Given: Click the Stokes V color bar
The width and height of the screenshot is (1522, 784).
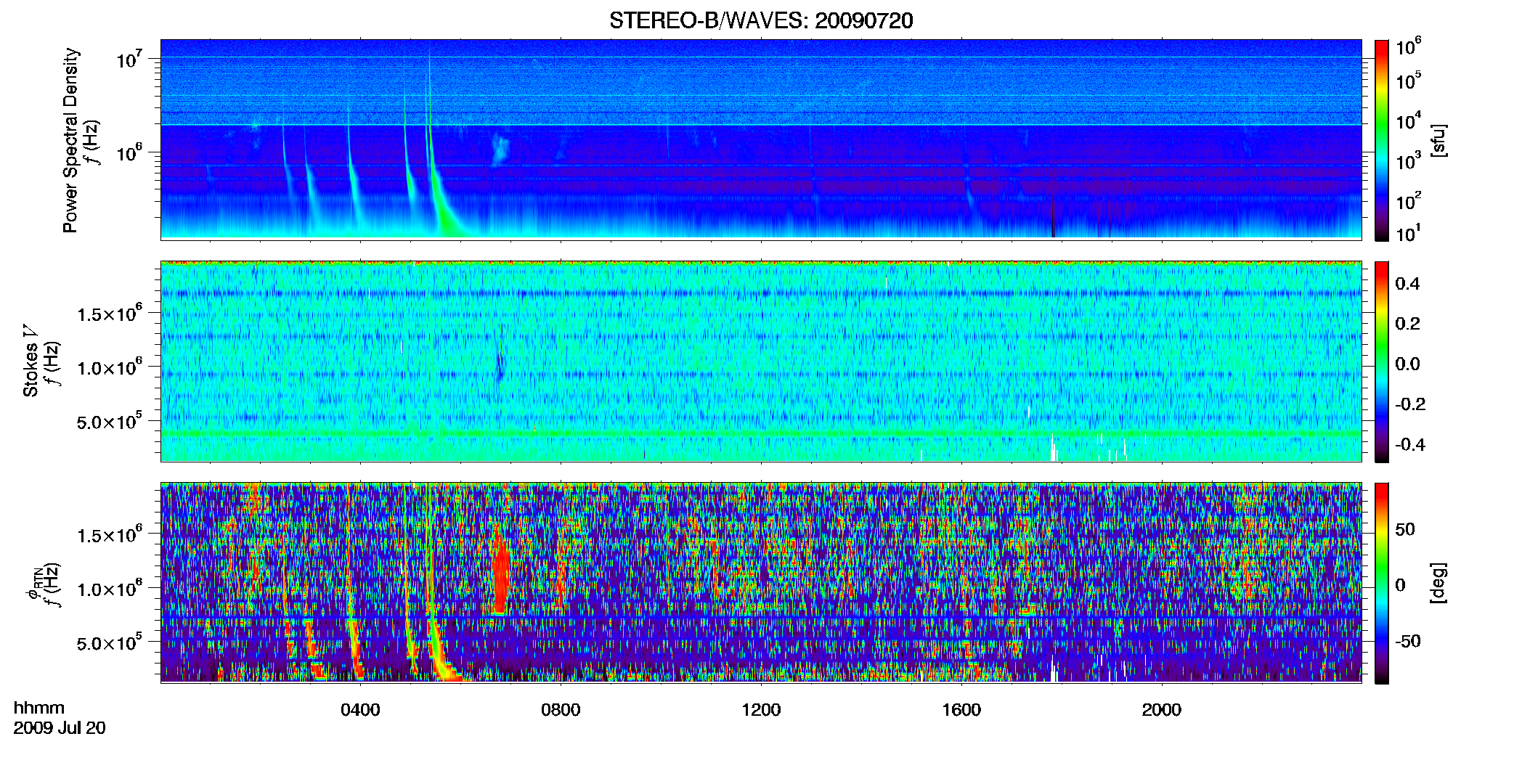Looking at the screenshot, I should coord(1382,362).
